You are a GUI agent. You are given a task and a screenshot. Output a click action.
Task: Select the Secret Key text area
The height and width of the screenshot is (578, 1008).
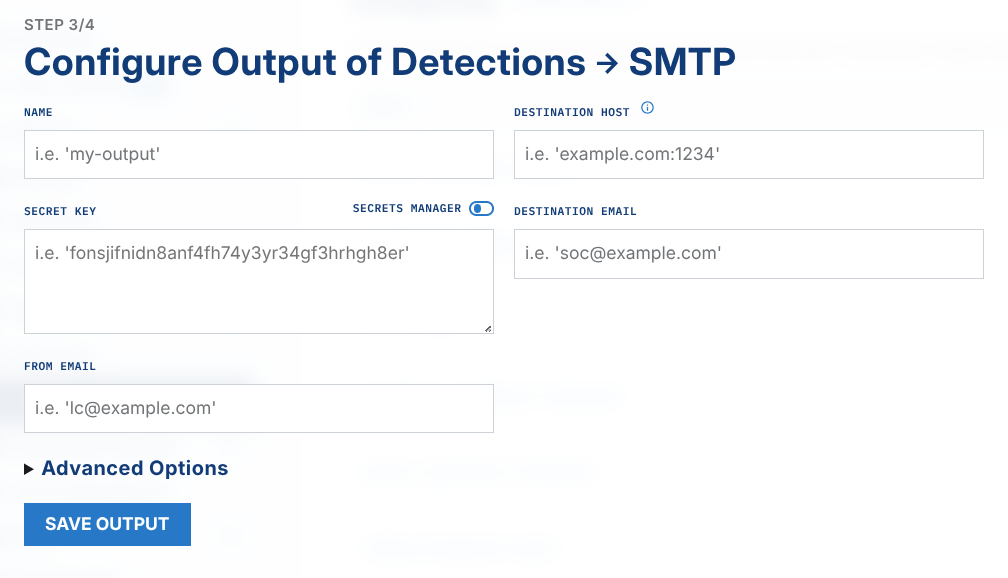(x=258, y=281)
